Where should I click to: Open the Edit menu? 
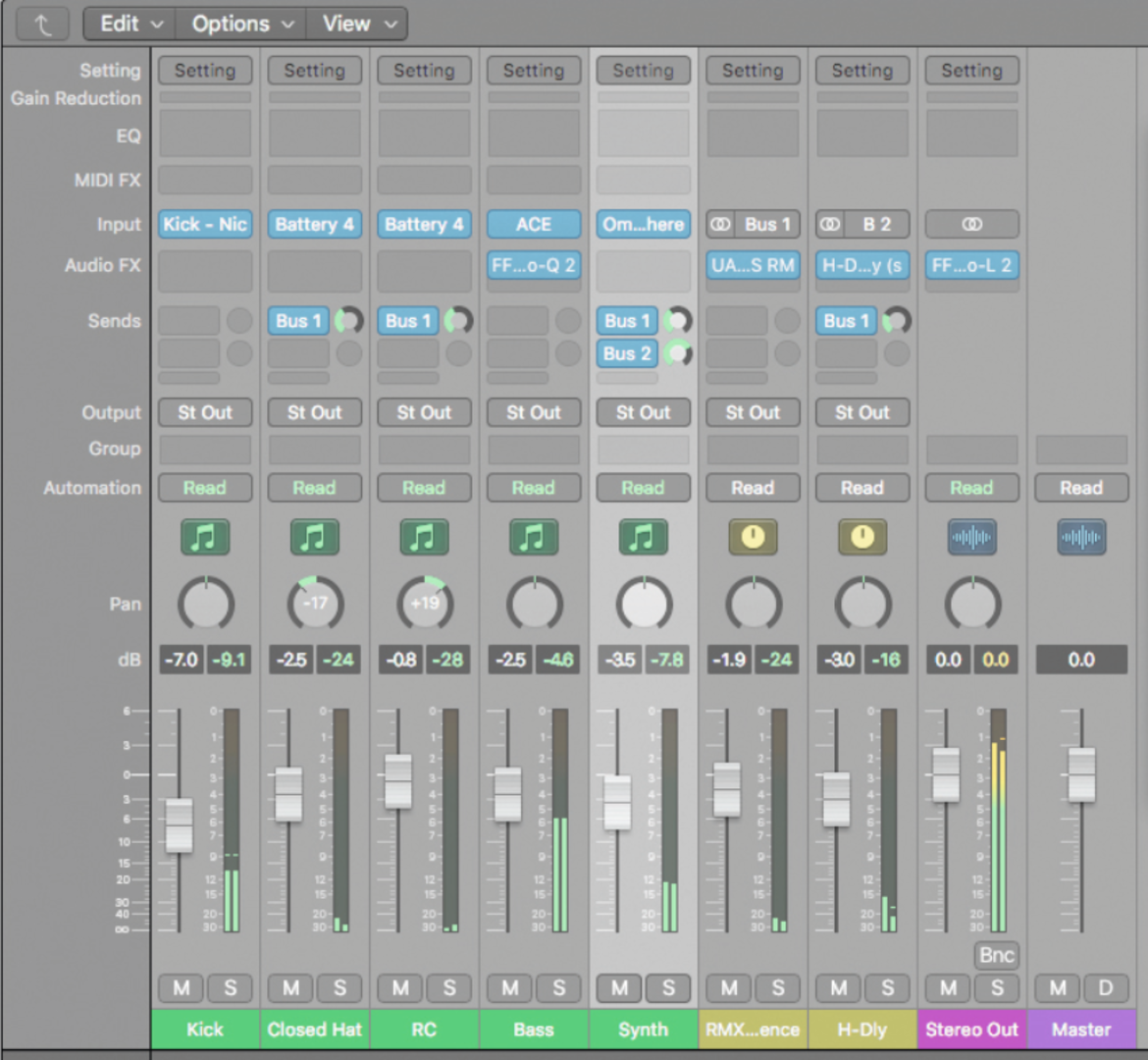(x=130, y=25)
